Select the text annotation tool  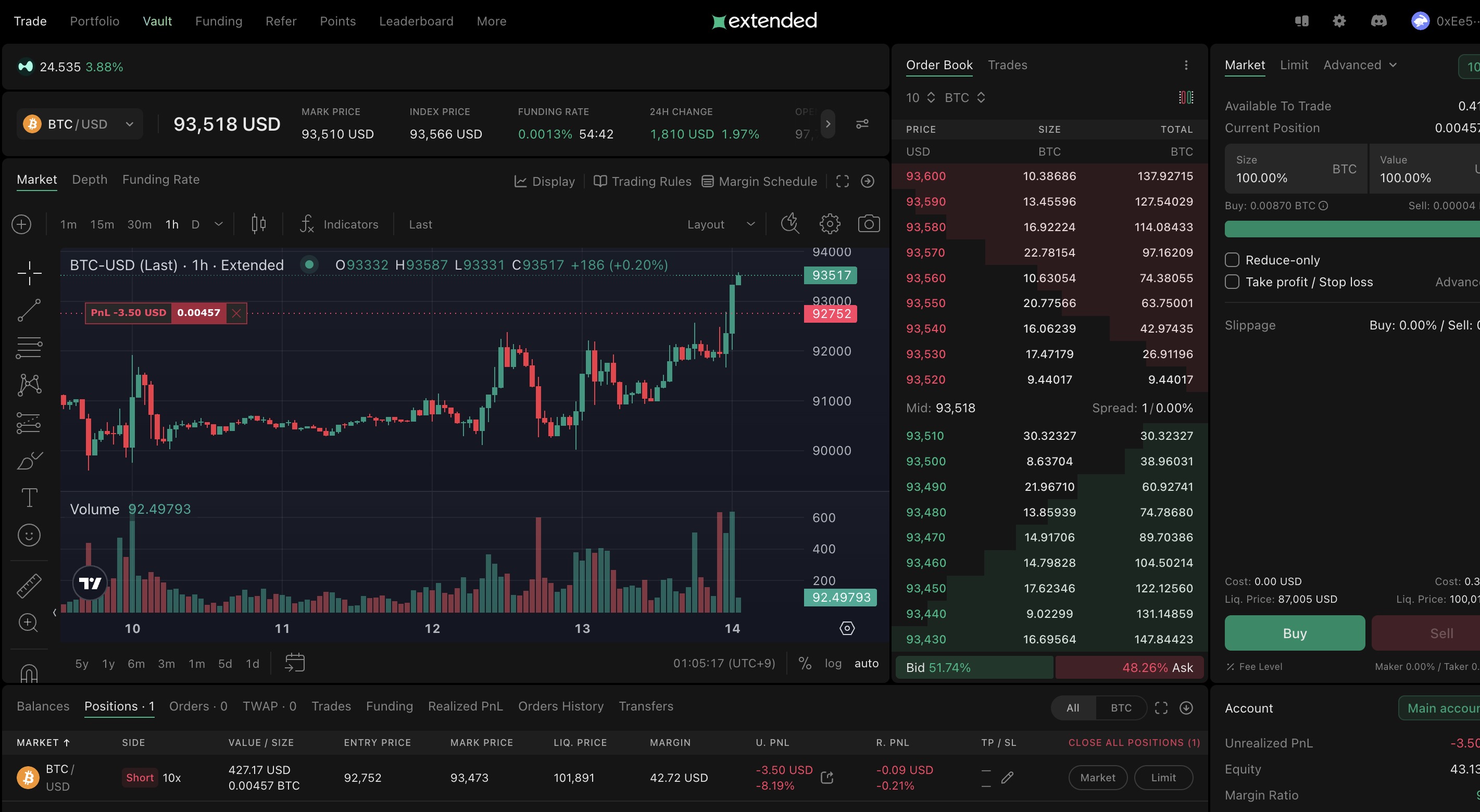(x=29, y=497)
